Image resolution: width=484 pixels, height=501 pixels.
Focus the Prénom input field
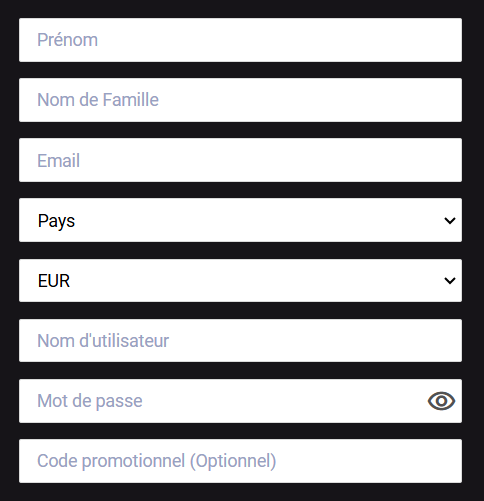240,40
